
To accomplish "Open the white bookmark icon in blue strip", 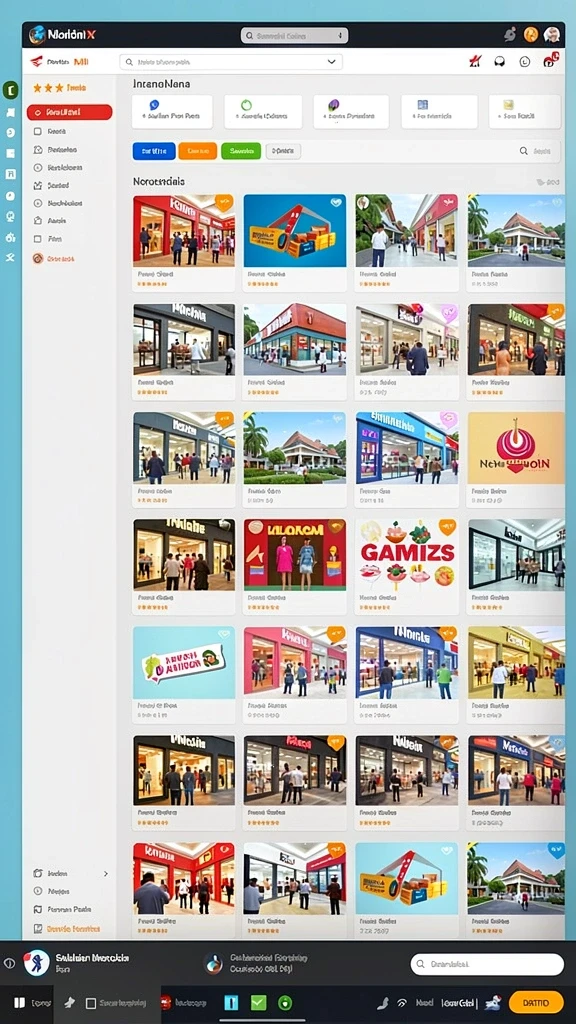I will [x=10, y=112].
